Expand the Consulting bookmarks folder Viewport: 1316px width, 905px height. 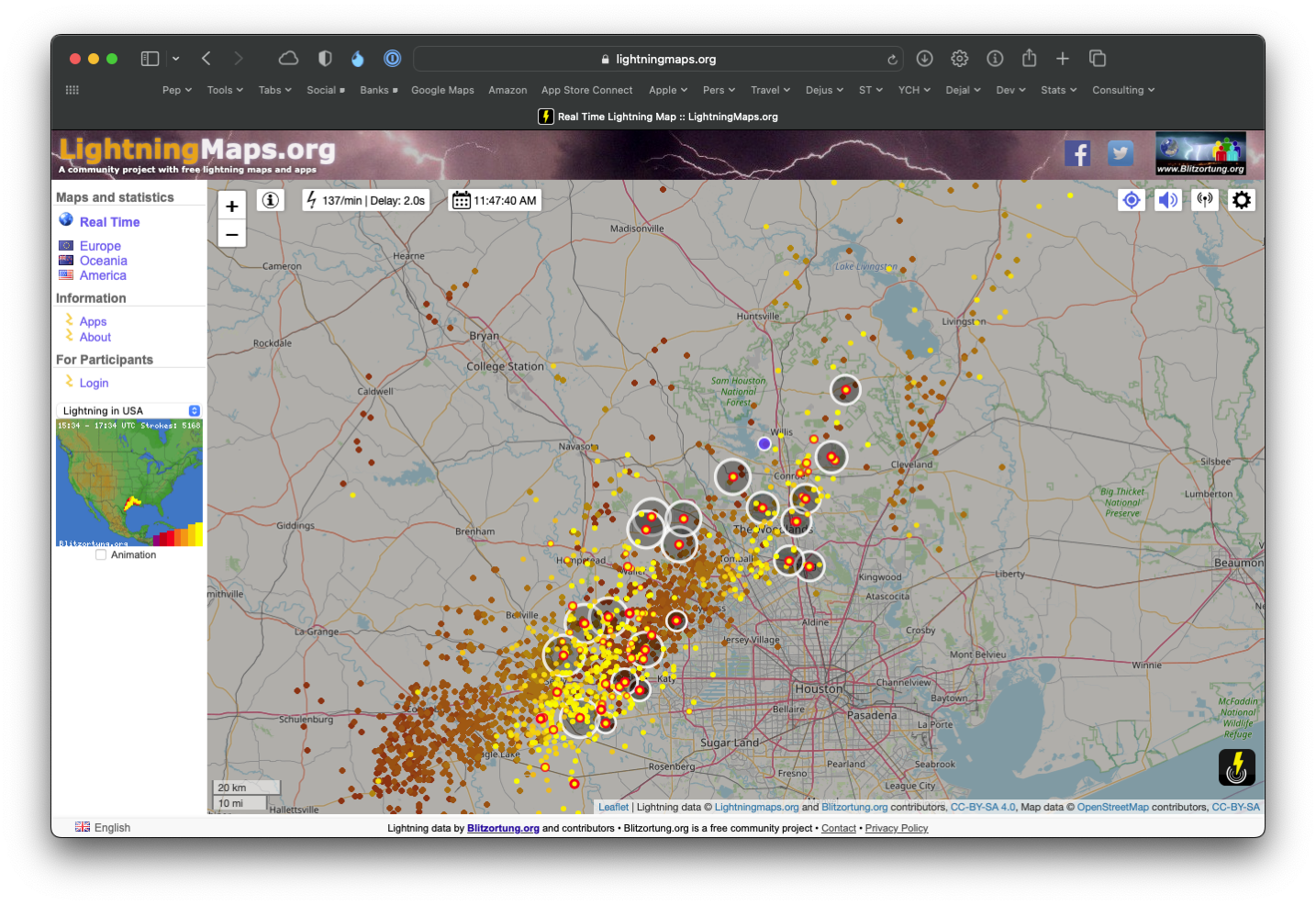(x=1123, y=90)
